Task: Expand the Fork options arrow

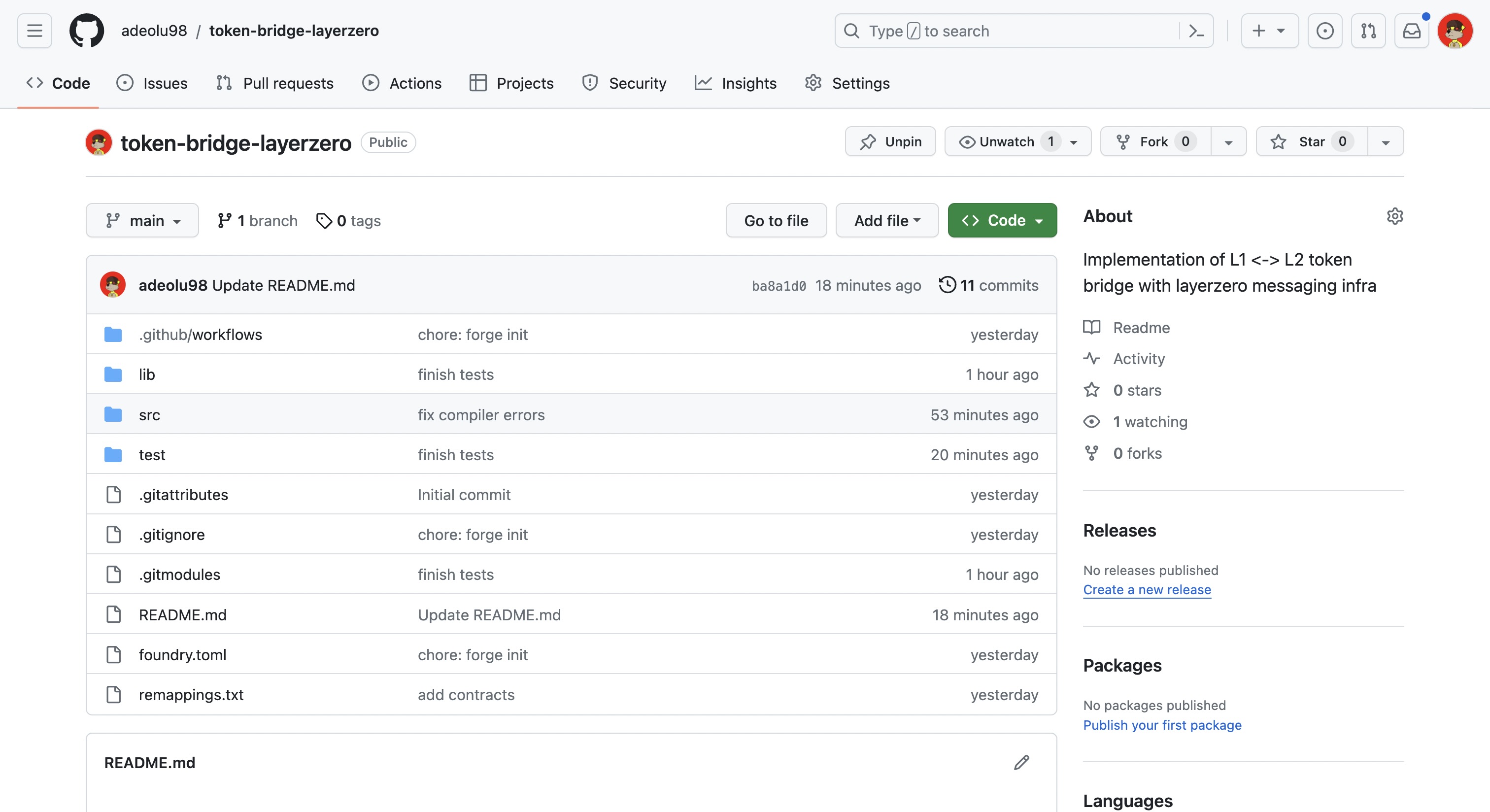Action: 1228,142
